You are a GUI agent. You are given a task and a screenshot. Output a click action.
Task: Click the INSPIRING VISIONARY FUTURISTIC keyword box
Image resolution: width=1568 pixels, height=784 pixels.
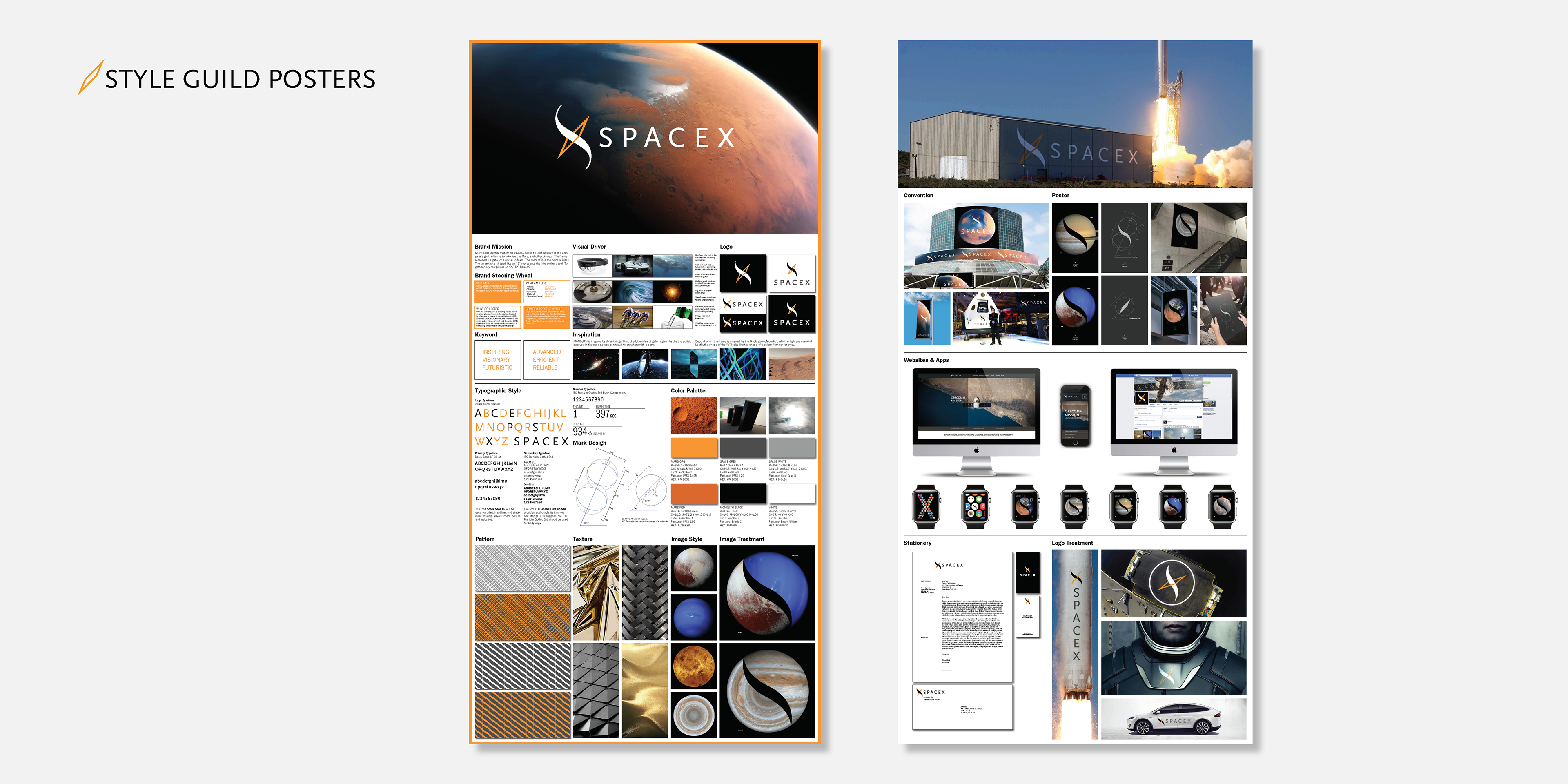(497, 360)
